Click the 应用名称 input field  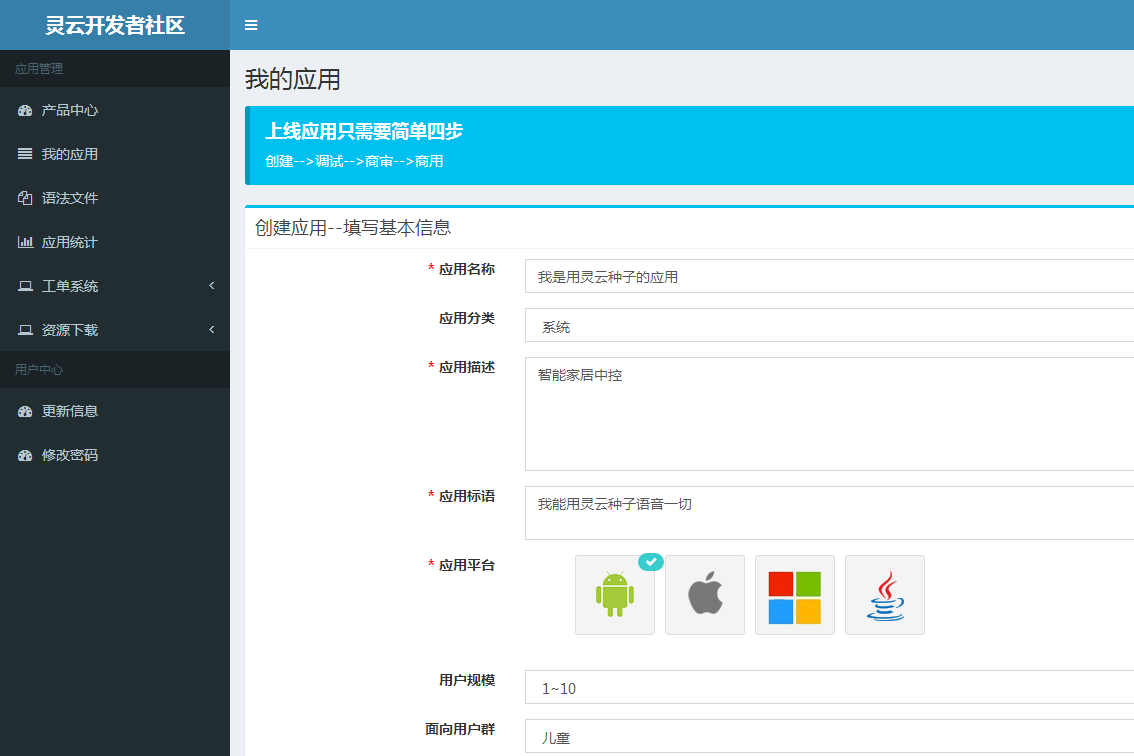829,276
